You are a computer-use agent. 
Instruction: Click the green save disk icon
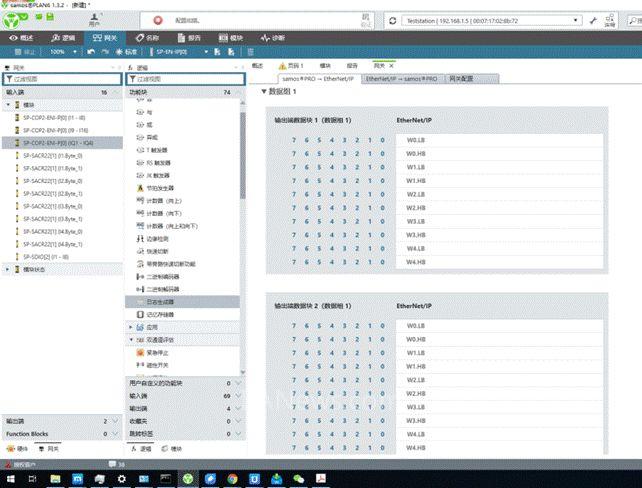point(50,17)
